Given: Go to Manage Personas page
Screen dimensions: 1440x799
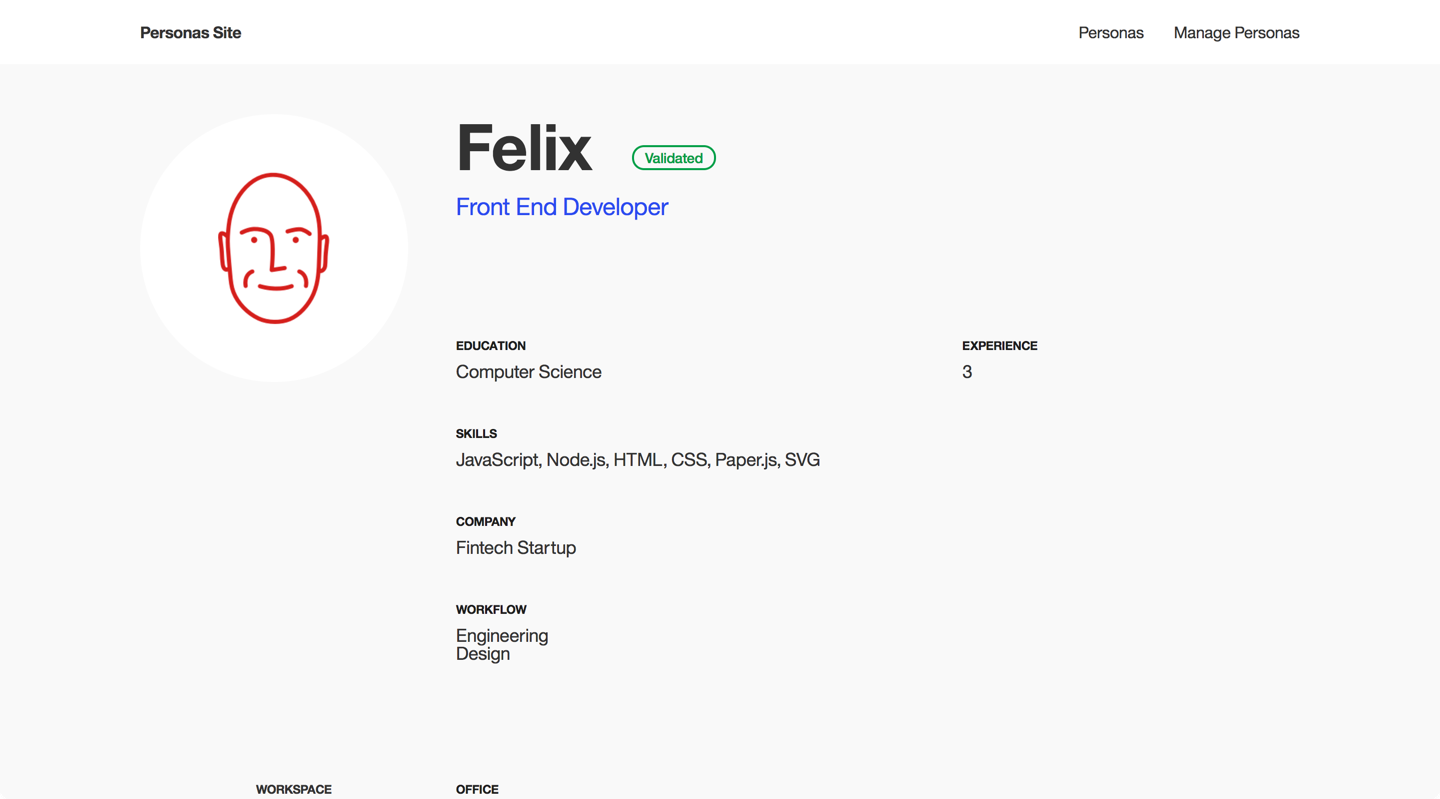Looking at the screenshot, I should 1236,33.
